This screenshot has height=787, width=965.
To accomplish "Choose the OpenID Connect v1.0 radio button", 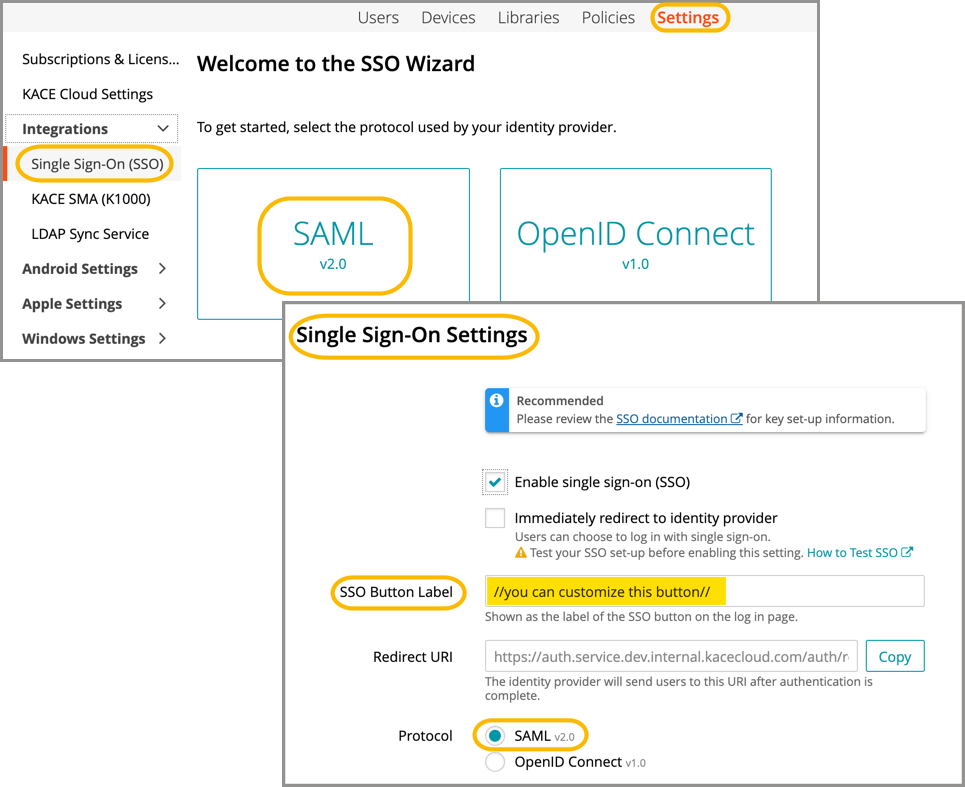I will point(495,762).
